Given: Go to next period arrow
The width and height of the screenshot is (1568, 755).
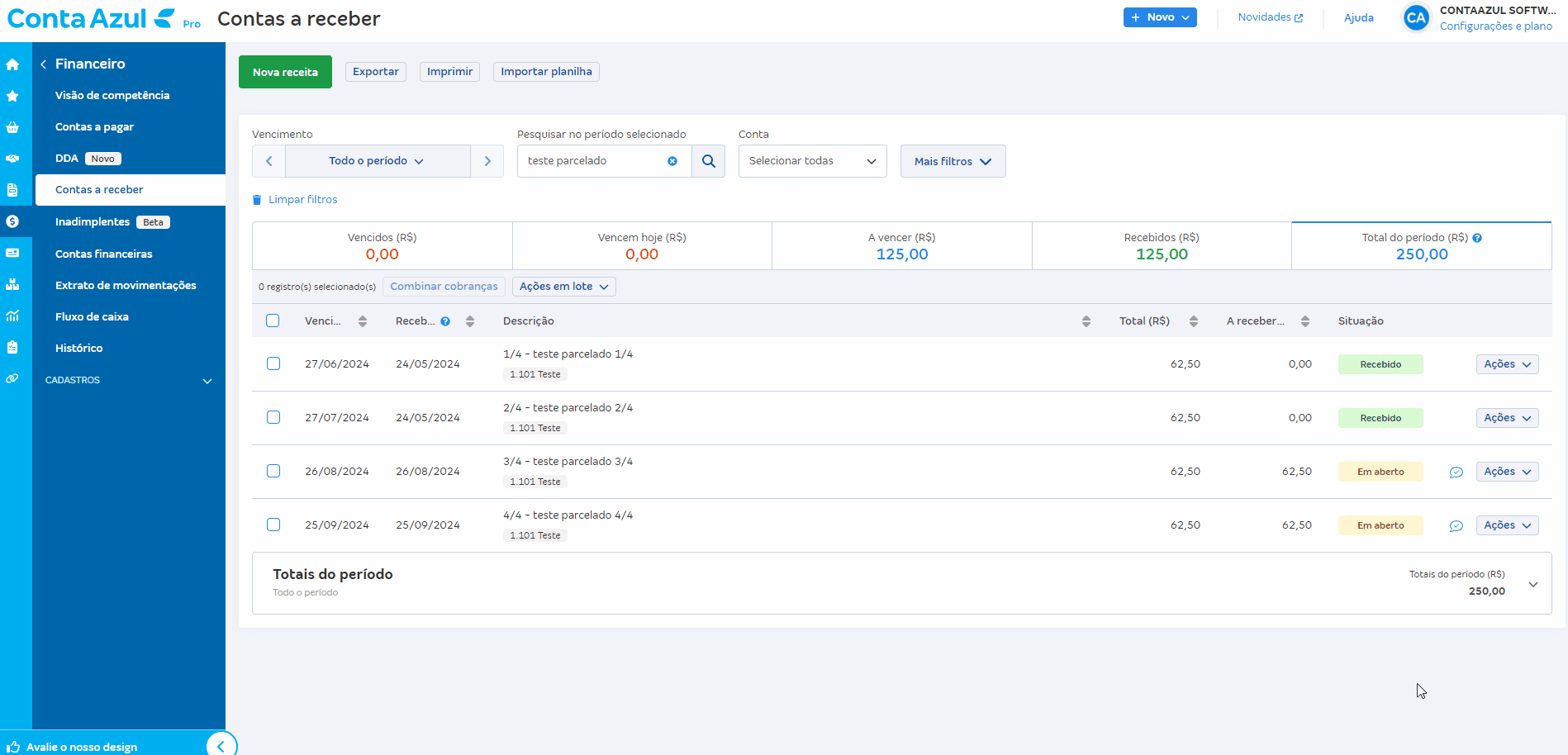Looking at the screenshot, I should 487,161.
